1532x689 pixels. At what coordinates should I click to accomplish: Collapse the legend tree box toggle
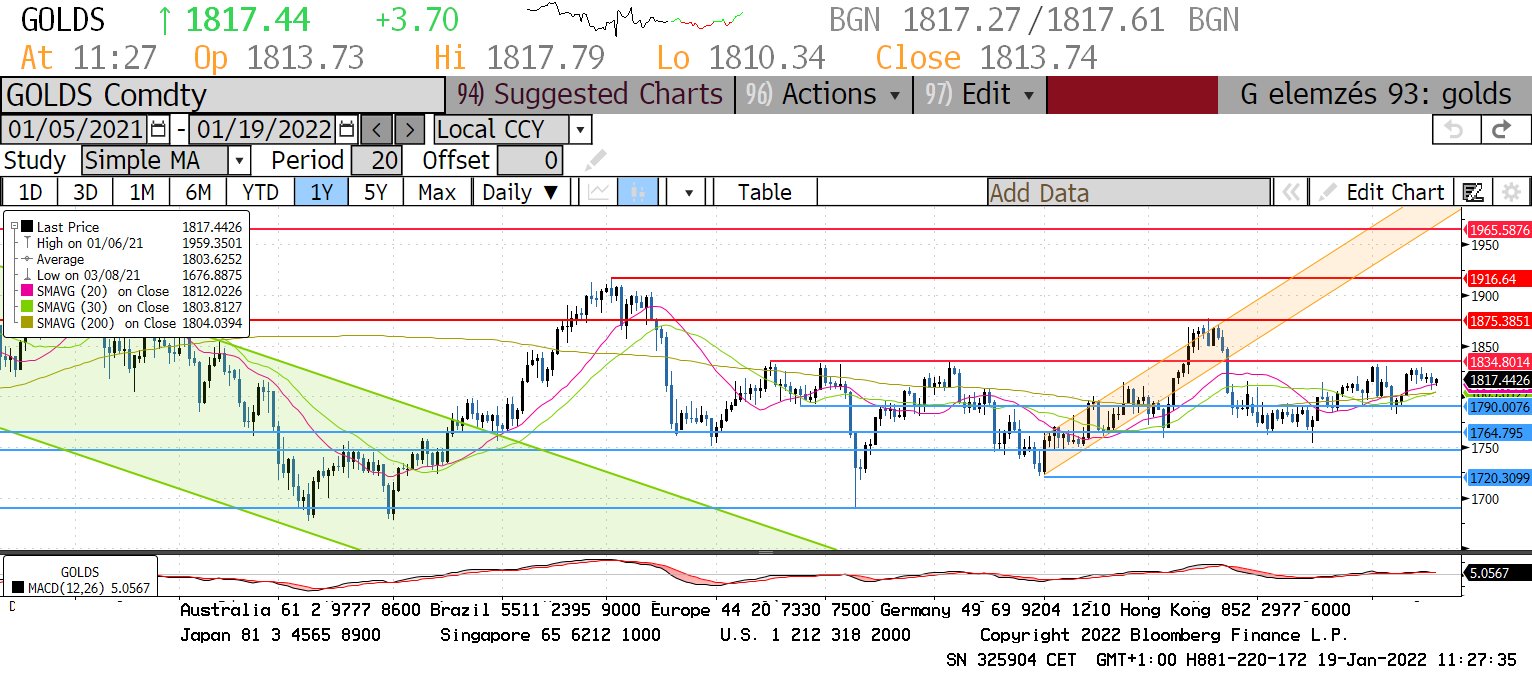tap(14, 227)
